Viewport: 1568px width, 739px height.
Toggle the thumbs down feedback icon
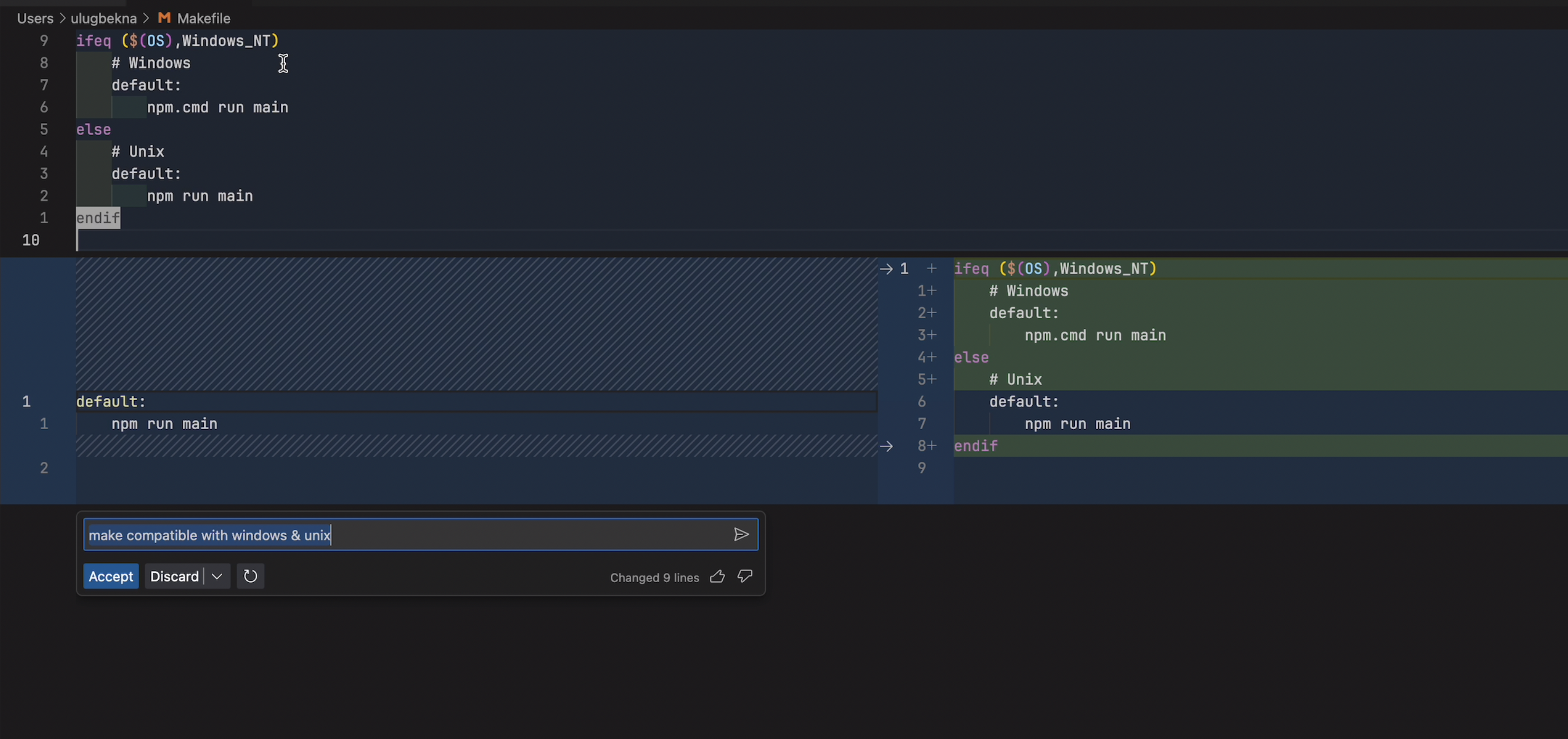pos(744,577)
